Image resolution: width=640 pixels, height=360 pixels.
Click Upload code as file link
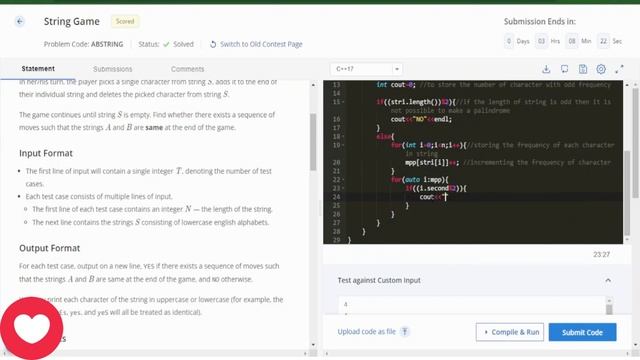367,331
